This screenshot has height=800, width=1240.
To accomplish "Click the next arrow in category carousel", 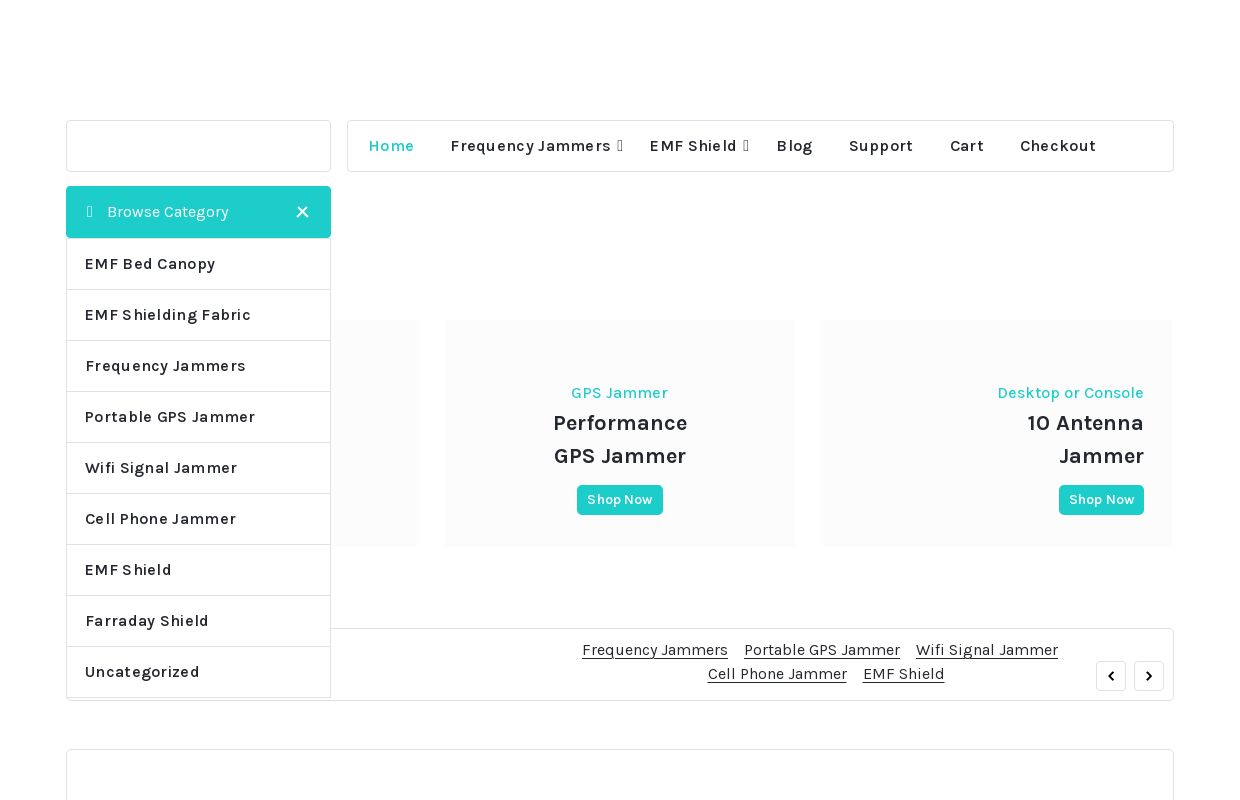I will pos(1148,676).
